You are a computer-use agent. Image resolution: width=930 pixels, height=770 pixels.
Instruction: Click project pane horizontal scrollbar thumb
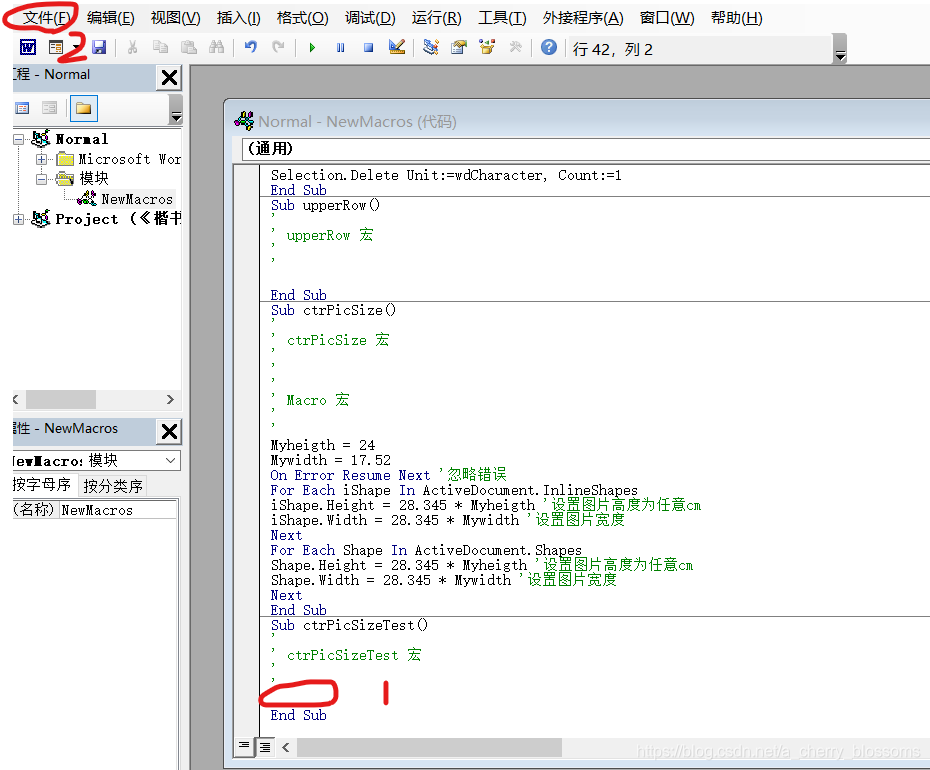click(x=60, y=399)
